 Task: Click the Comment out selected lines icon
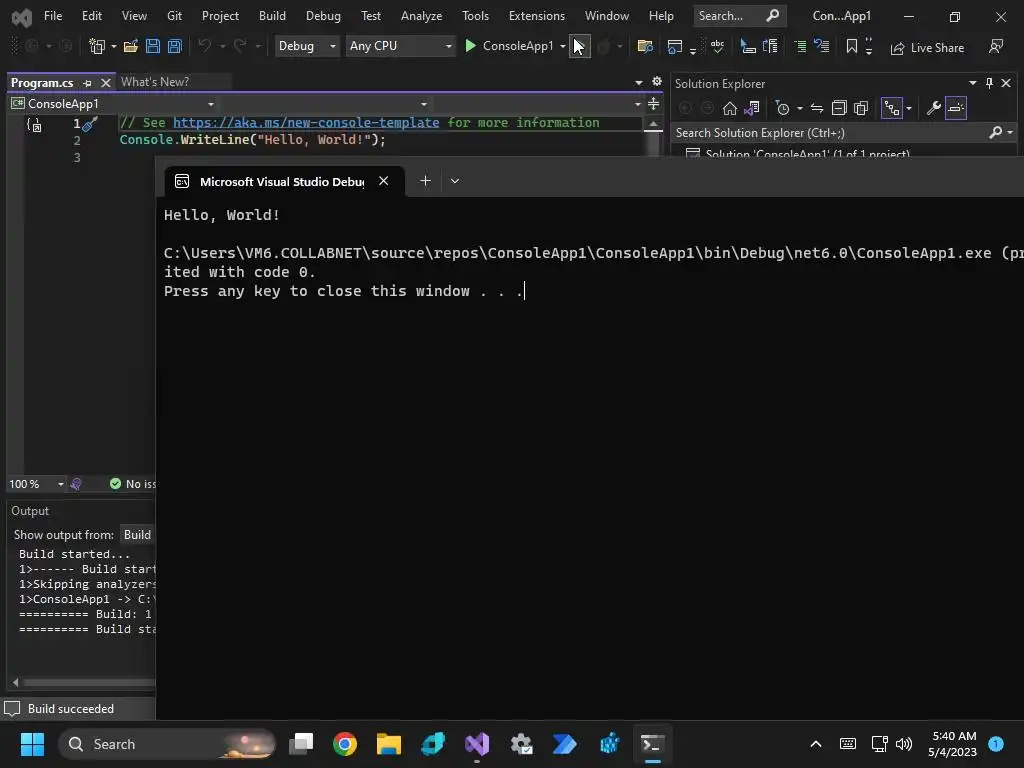[800, 46]
